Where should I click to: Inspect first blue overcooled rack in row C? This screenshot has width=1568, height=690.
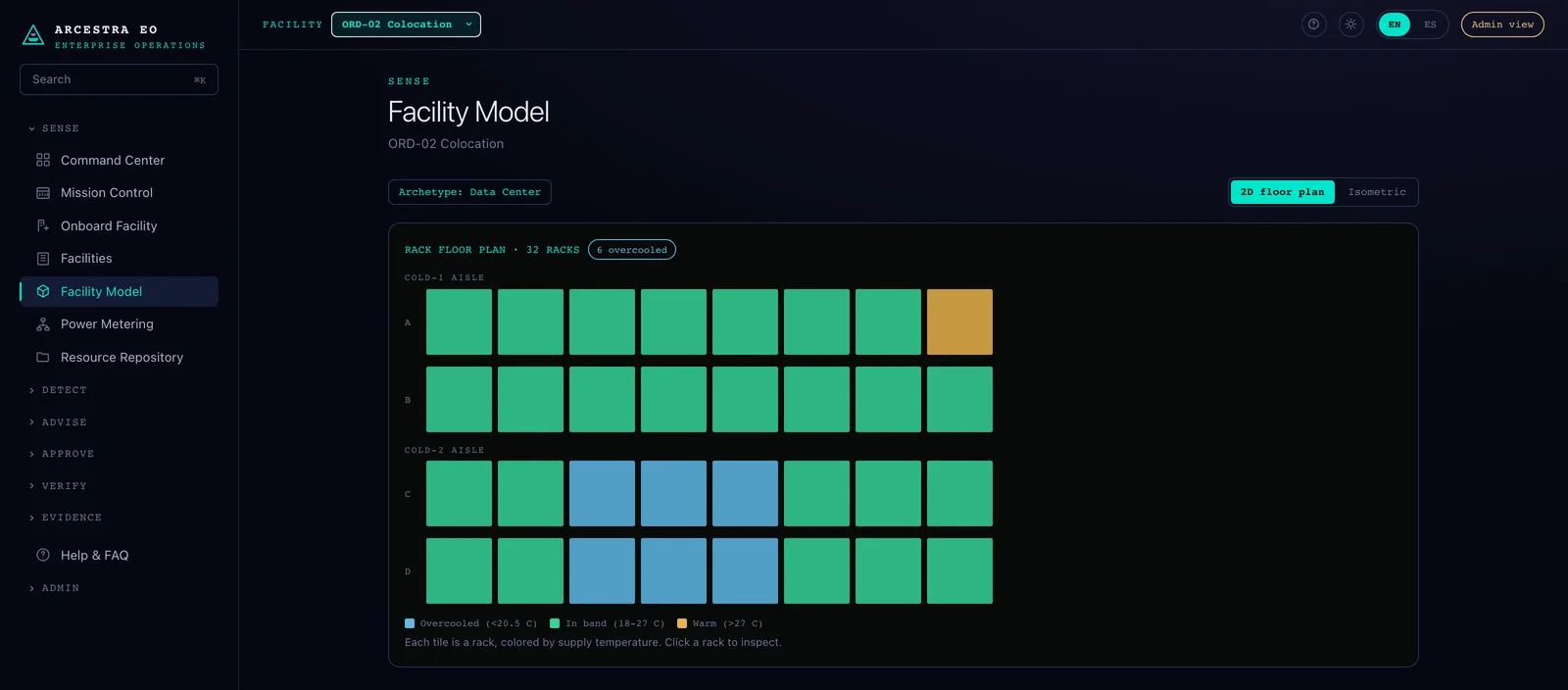[x=602, y=493]
